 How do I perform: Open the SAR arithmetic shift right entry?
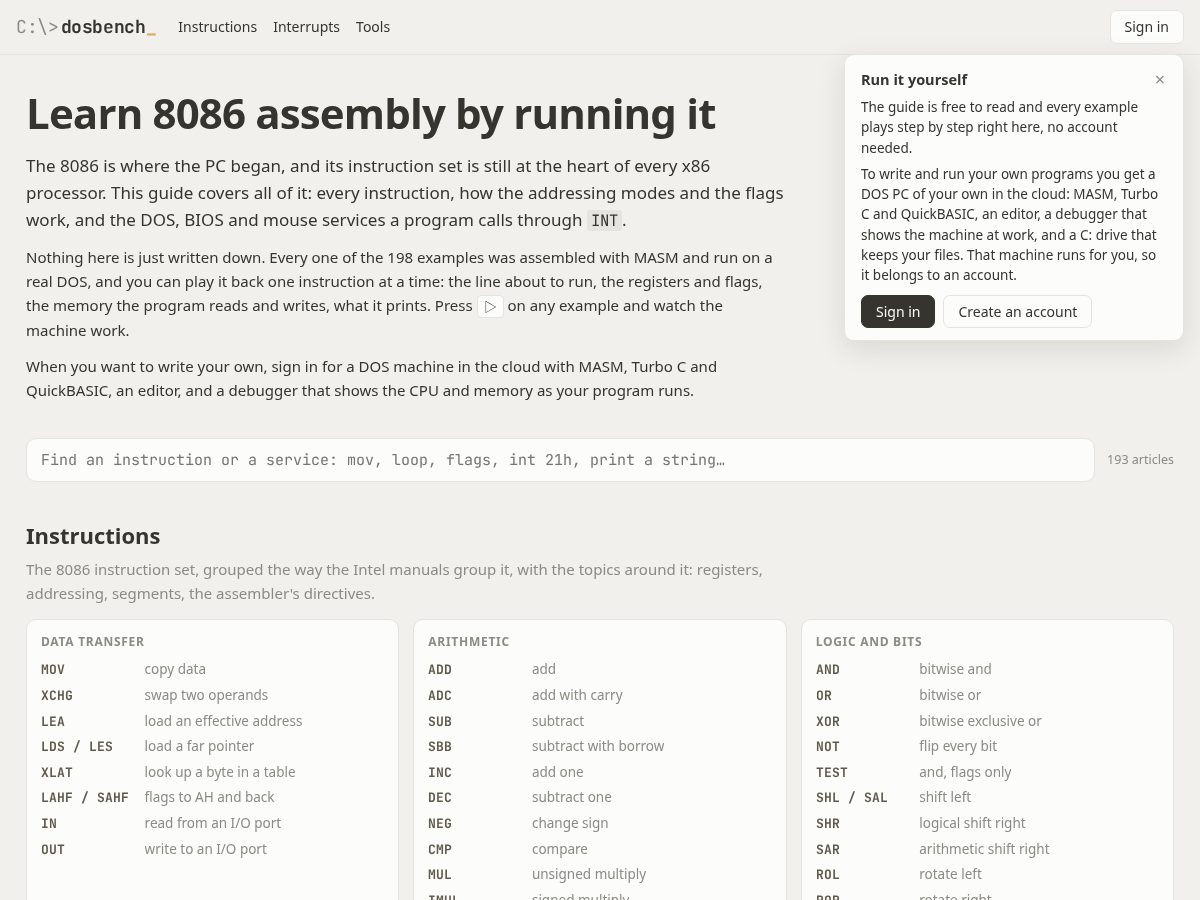click(x=987, y=849)
